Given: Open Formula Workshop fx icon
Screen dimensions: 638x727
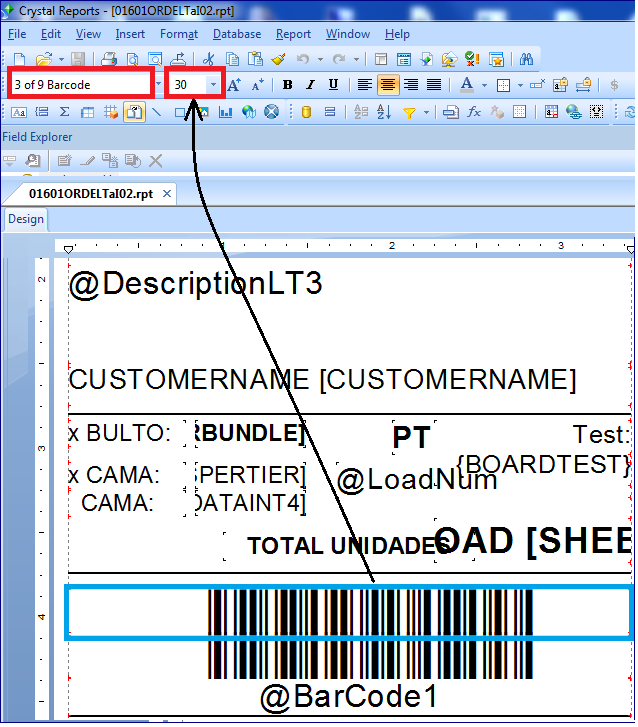Looking at the screenshot, I should (x=473, y=112).
